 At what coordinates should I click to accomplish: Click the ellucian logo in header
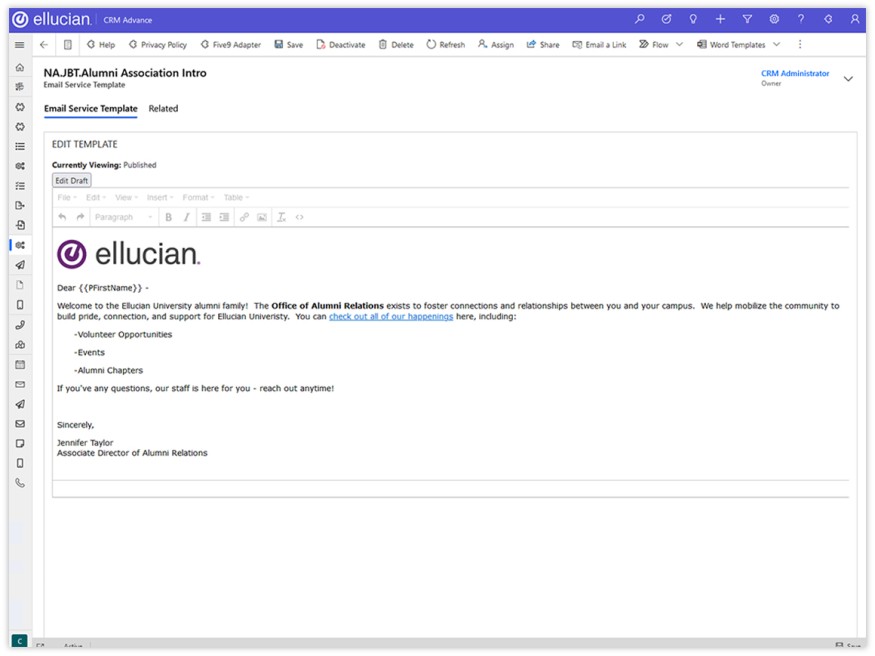click(51, 20)
